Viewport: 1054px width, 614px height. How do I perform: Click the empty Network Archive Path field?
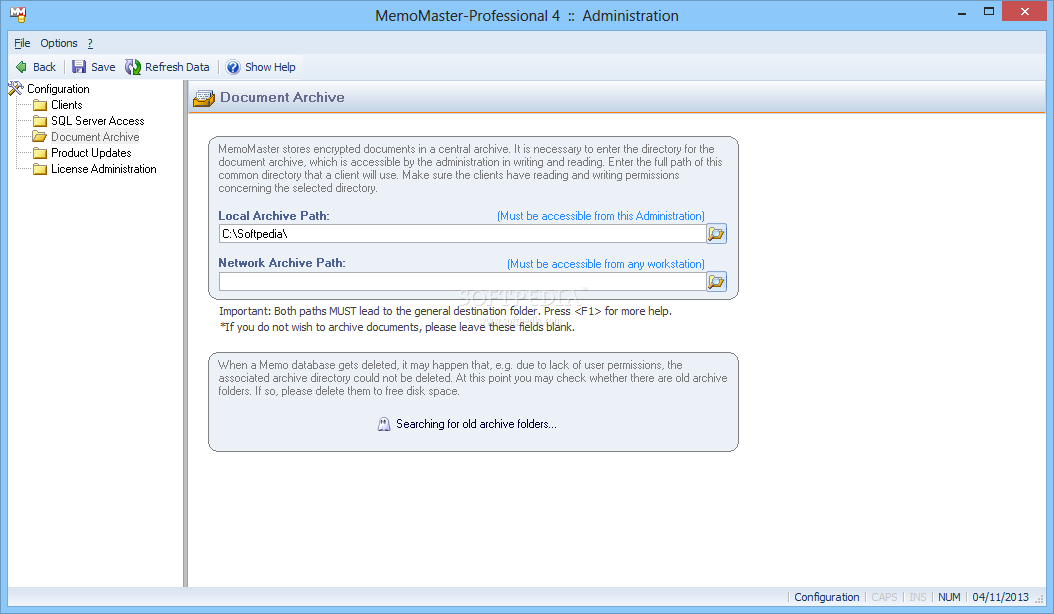coord(462,281)
